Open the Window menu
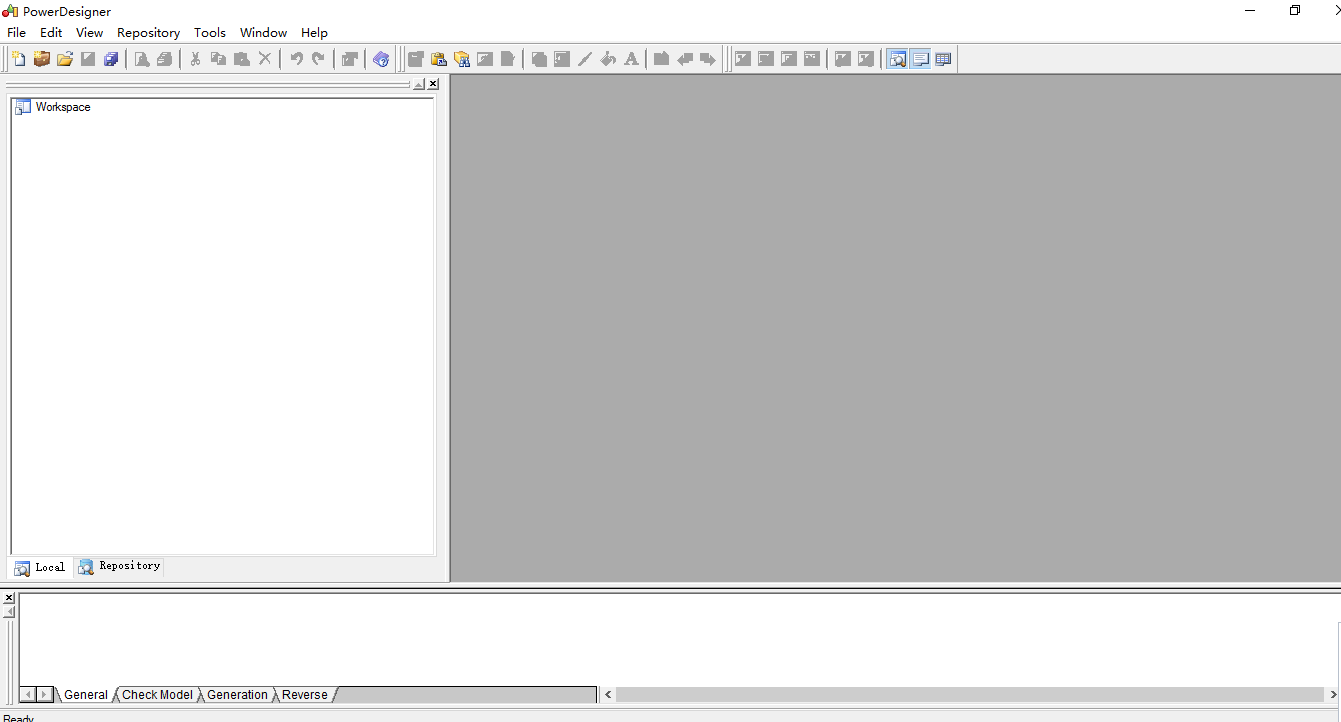Viewport: 1341px width, 722px height. 264,33
